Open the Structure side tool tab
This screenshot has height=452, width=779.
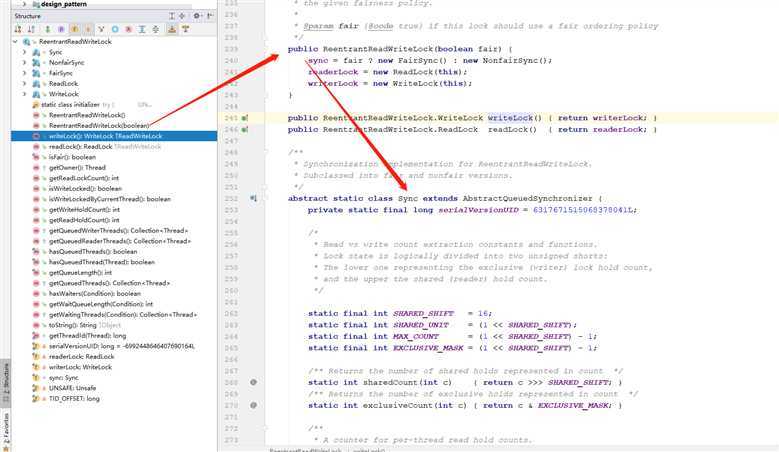[x=6, y=381]
